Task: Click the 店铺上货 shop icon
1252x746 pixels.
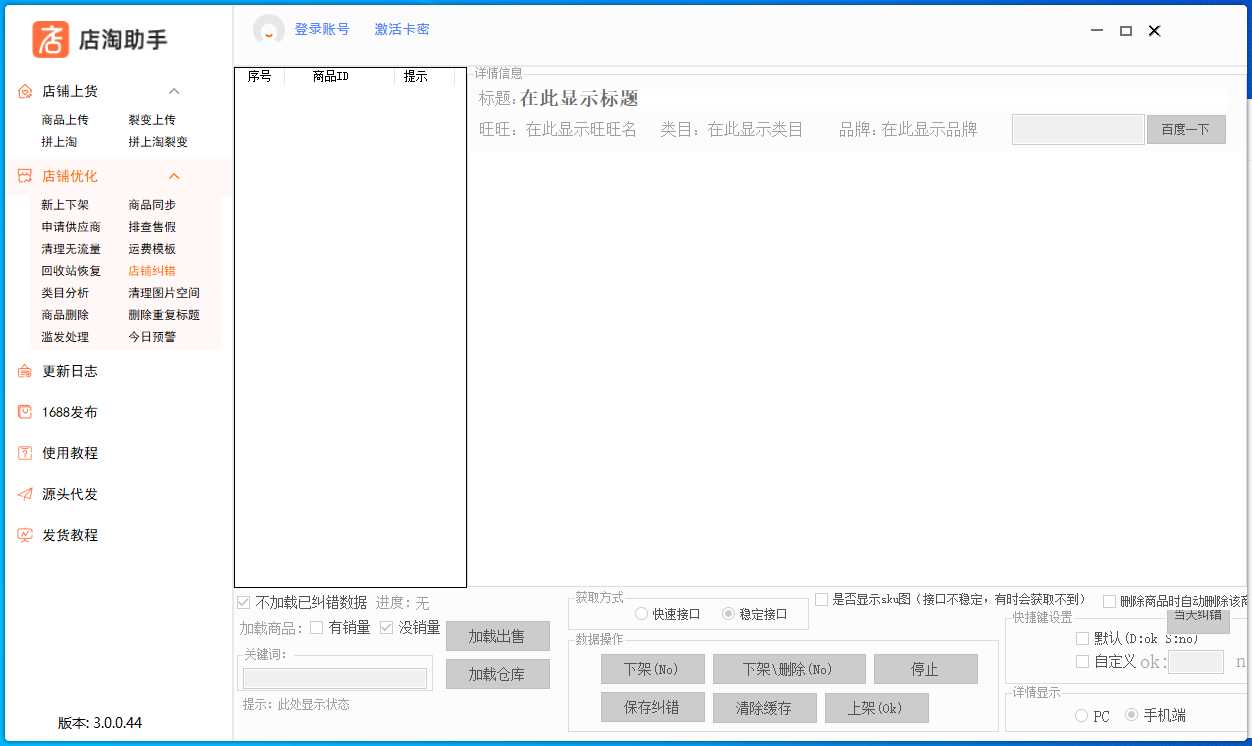Action: coord(25,91)
